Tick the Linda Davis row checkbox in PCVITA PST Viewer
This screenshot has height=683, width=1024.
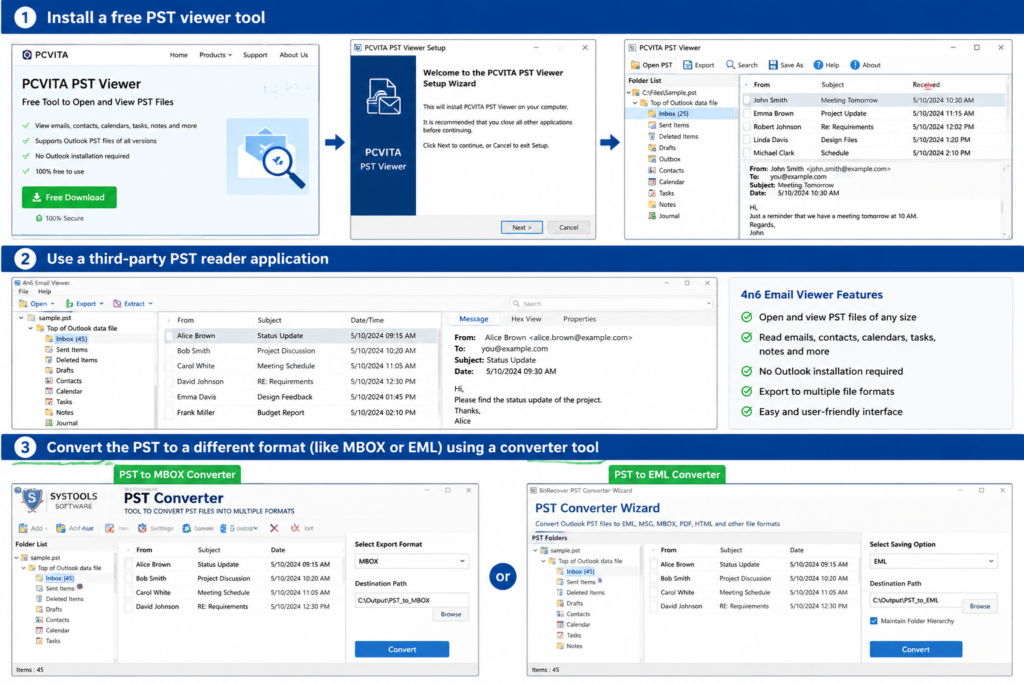(746, 140)
